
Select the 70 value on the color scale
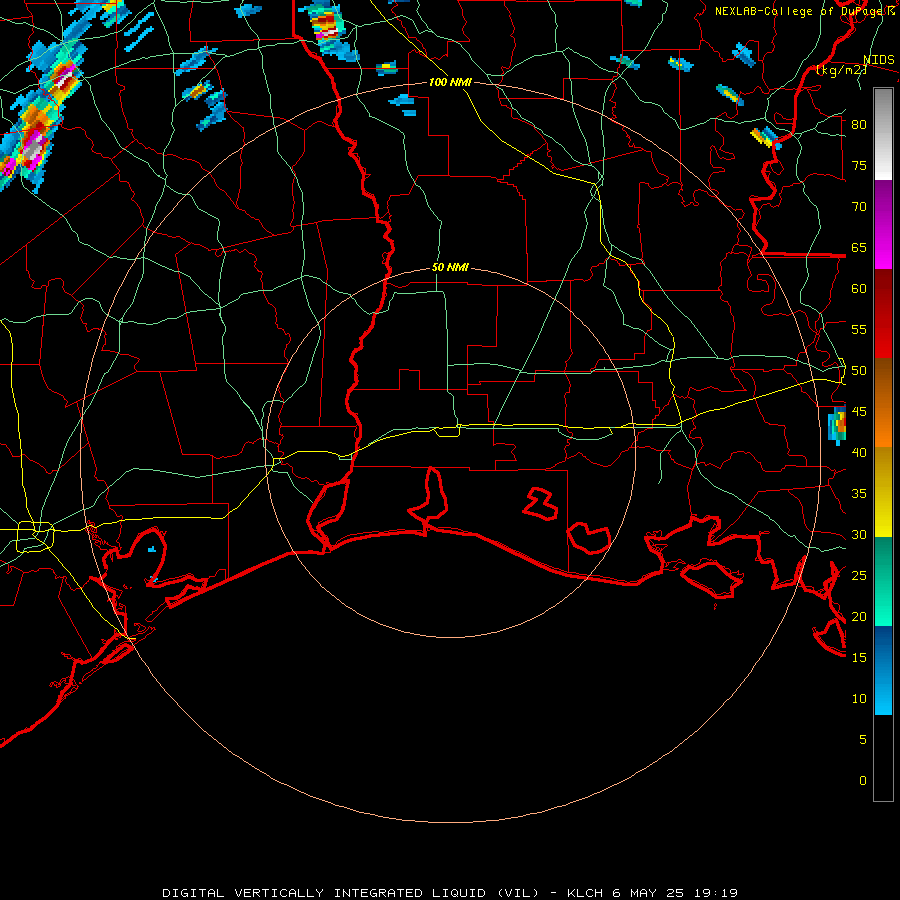[x=859, y=207]
